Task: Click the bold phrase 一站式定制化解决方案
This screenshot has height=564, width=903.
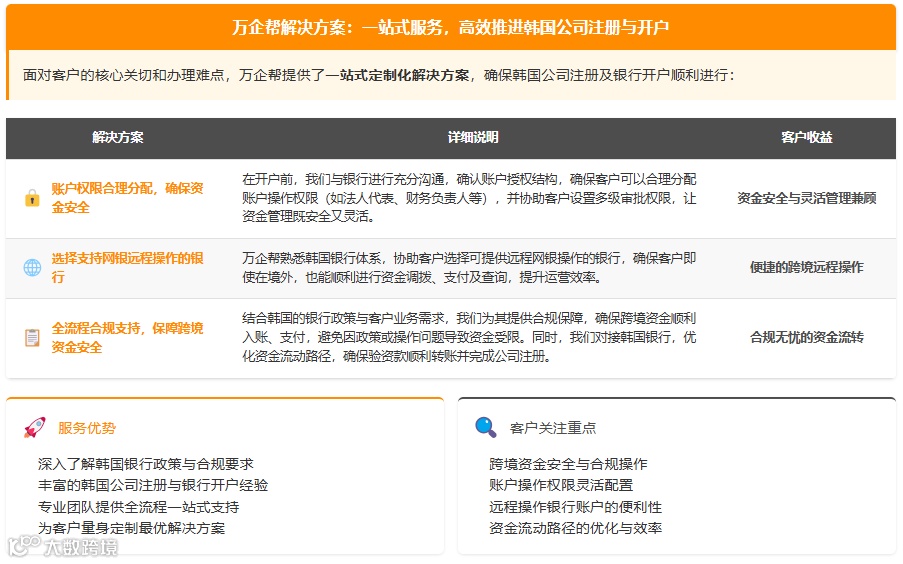Action: [x=397, y=75]
